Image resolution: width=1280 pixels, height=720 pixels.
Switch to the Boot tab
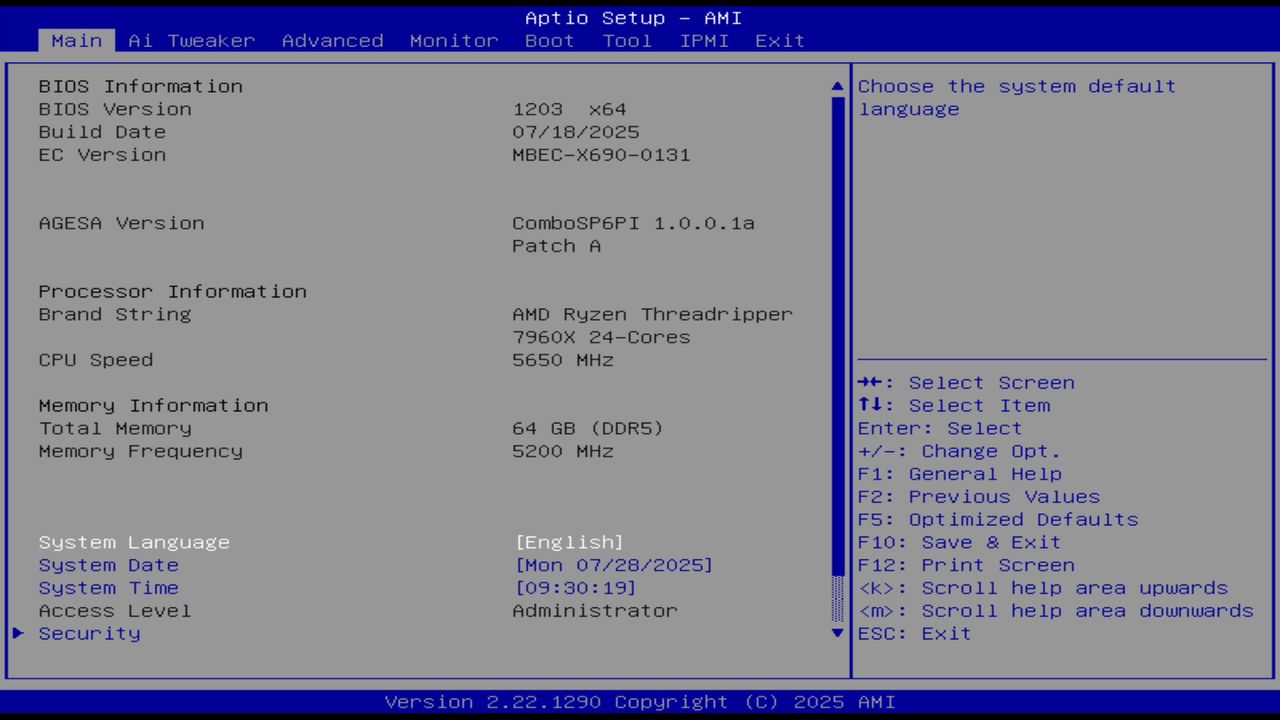[x=549, y=40]
